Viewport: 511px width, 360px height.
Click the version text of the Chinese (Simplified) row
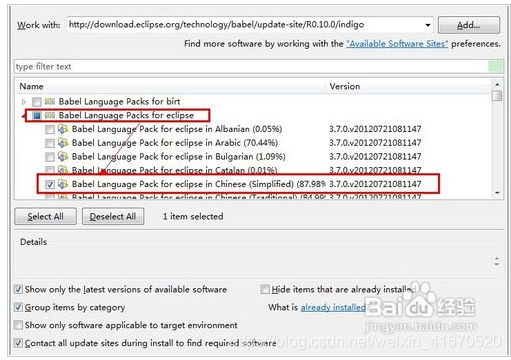pos(375,184)
